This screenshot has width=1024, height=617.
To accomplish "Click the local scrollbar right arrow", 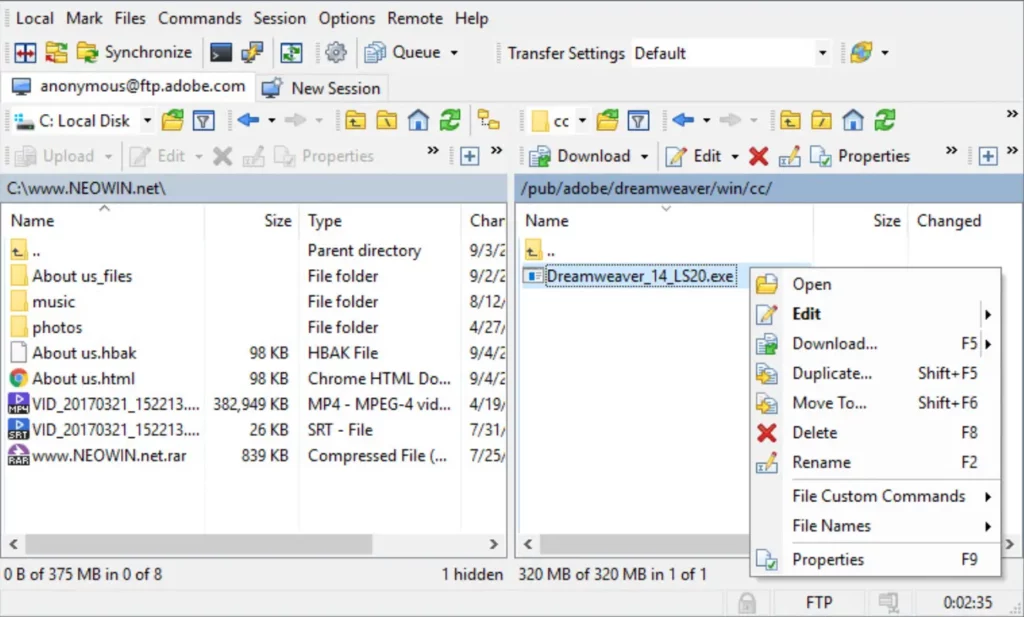I will point(494,543).
